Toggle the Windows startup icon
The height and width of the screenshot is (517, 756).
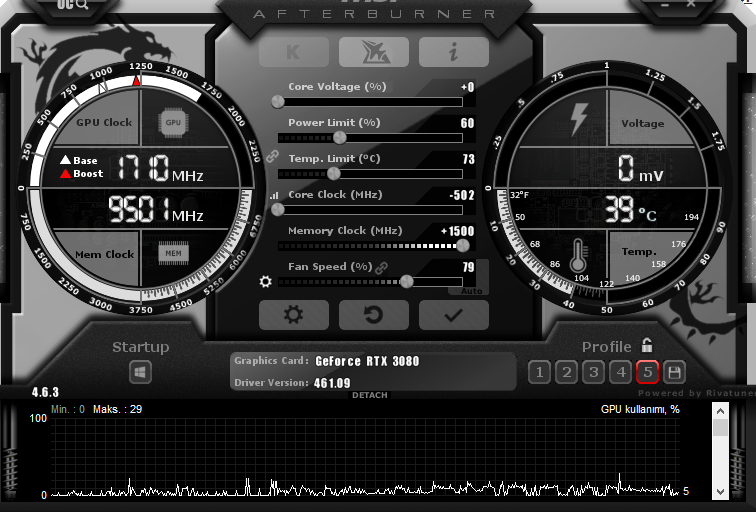(140, 372)
